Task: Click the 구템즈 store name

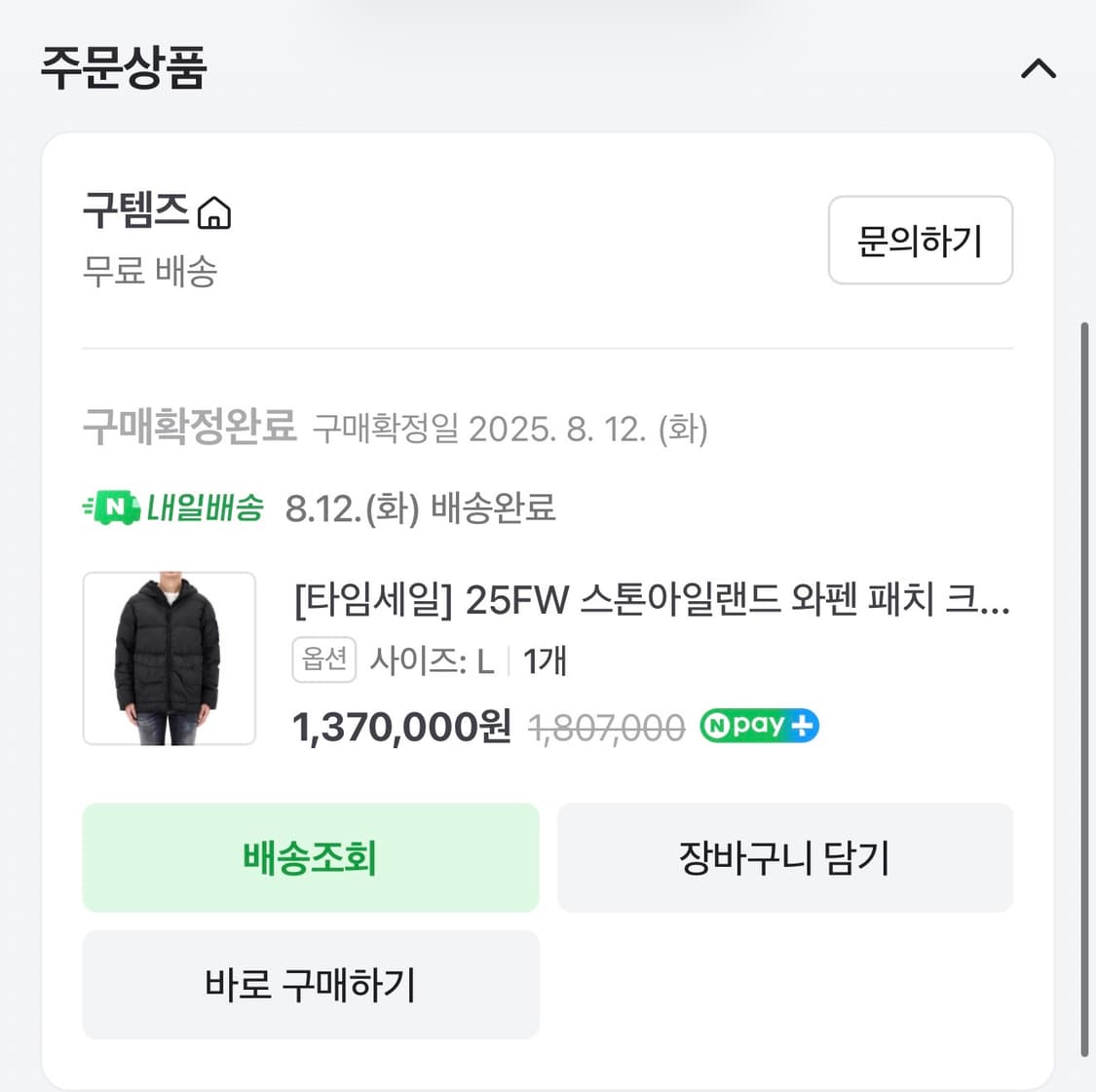Action: (136, 210)
